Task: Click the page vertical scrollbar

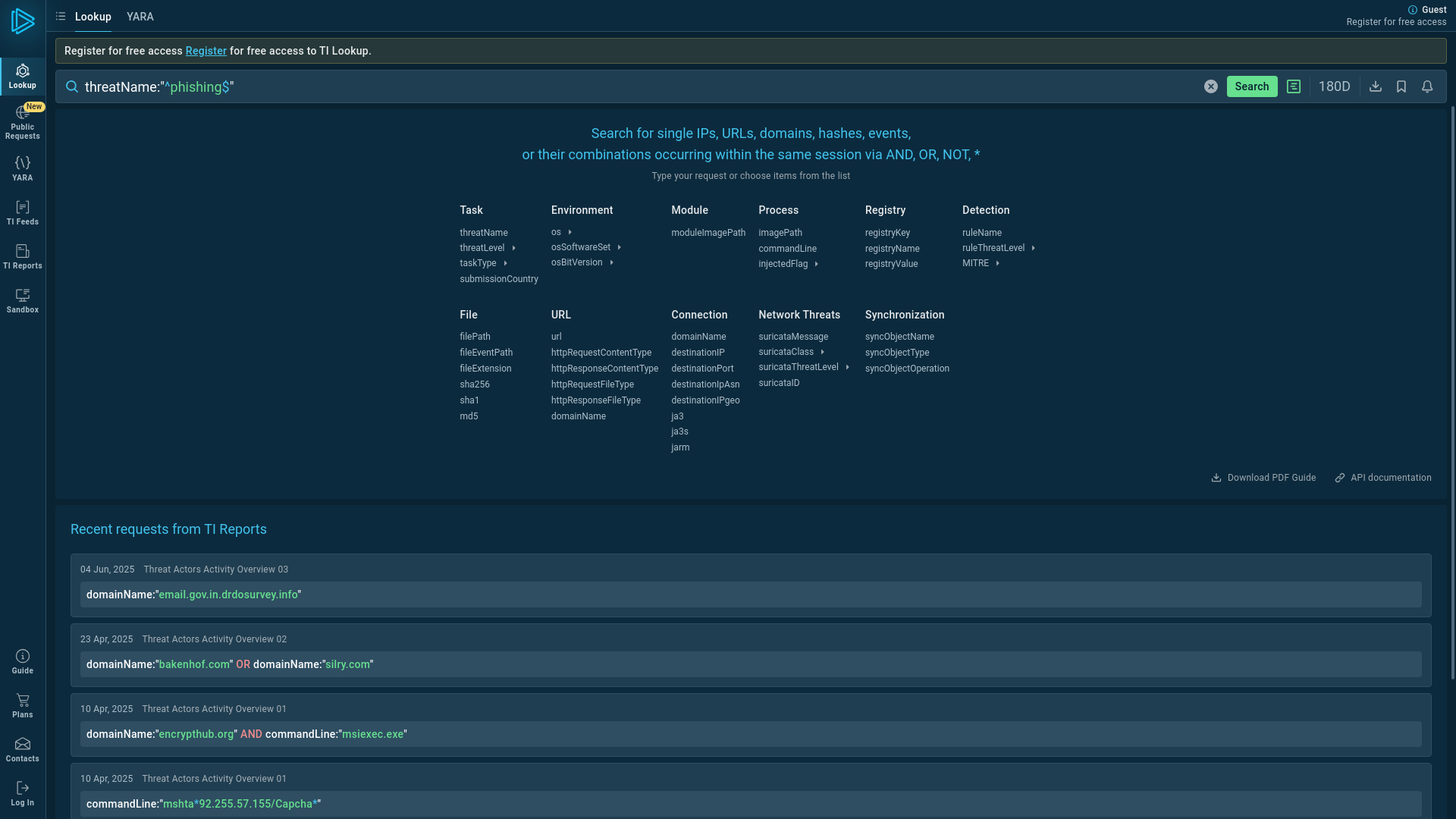Action: tap(1452, 393)
